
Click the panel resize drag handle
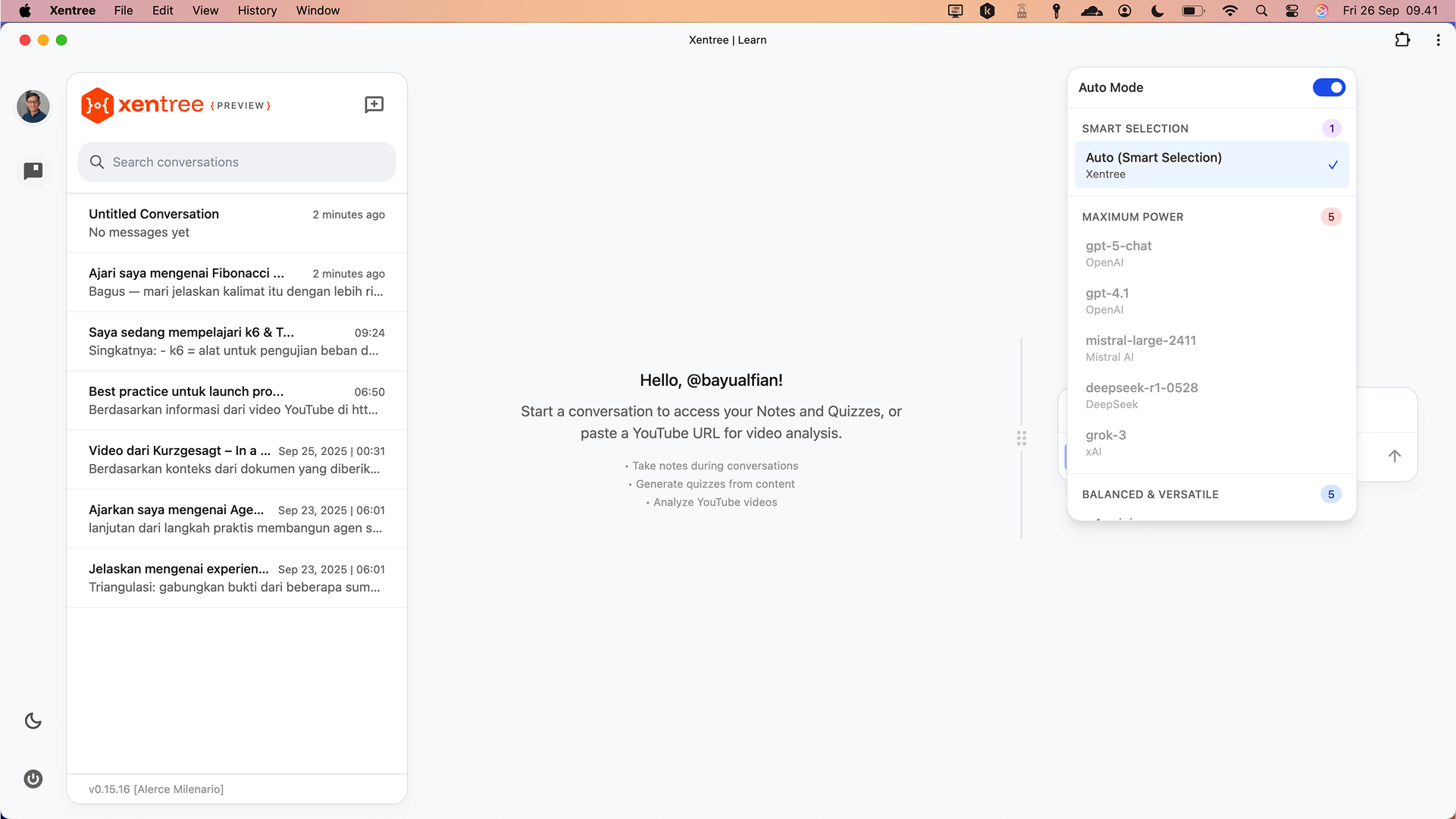tap(1021, 438)
